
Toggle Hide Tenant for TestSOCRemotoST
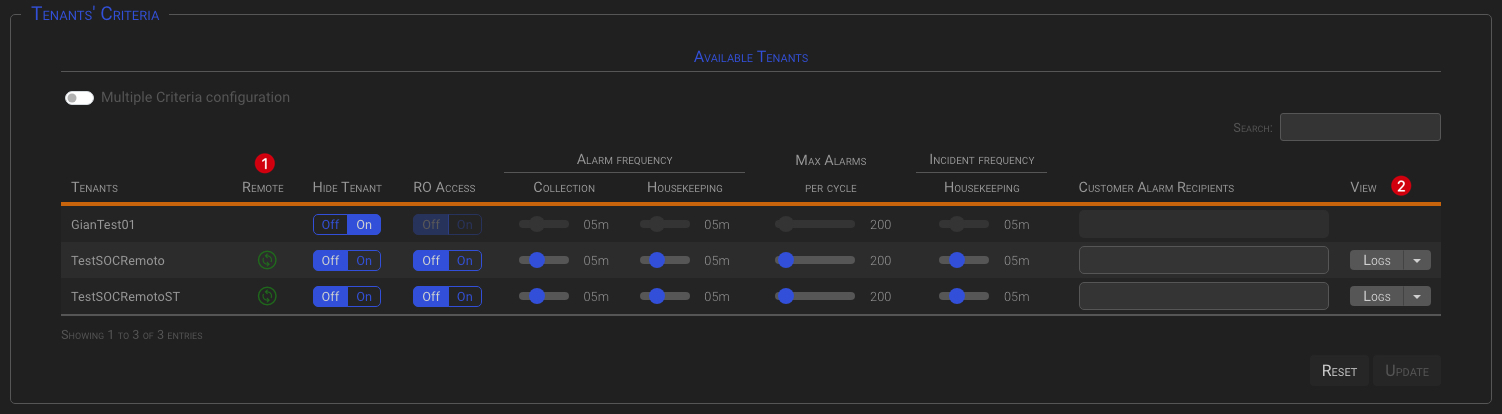(346, 296)
